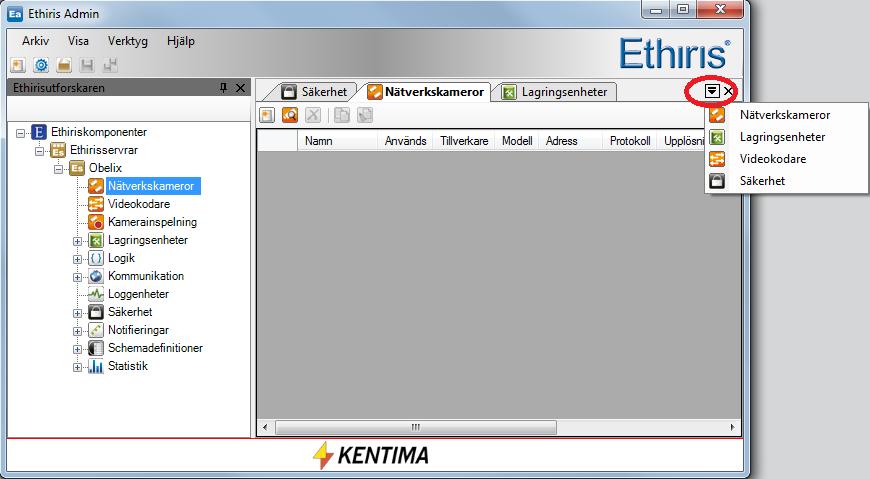The image size is (870, 479).
Task: Select Nätverkskameror in the tree
Action: (x=151, y=186)
